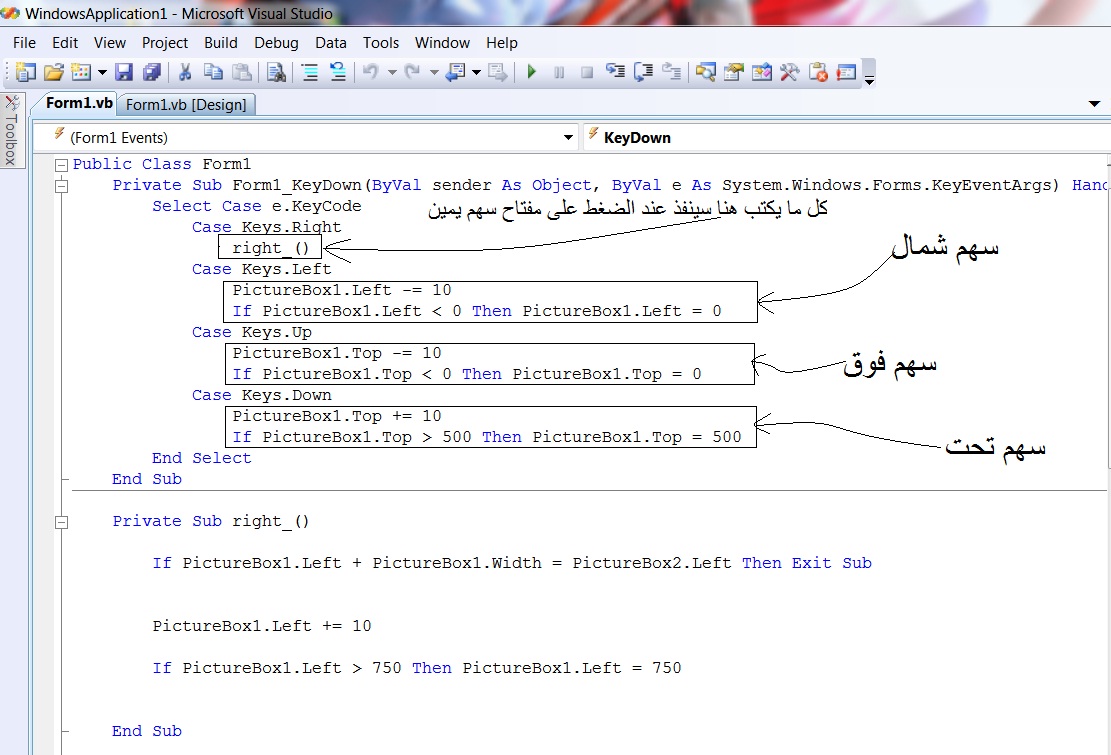Click the 'PictureBox1.Top += 10' line
The height and width of the screenshot is (755, 1111).
tap(337, 416)
